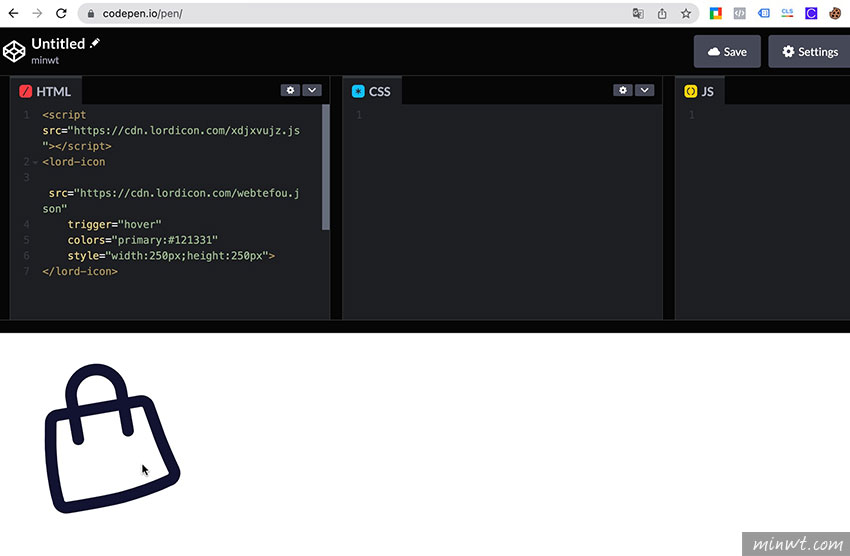Click the CodePen logo
The width and height of the screenshot is (850, 556).
tap(14, 51)
